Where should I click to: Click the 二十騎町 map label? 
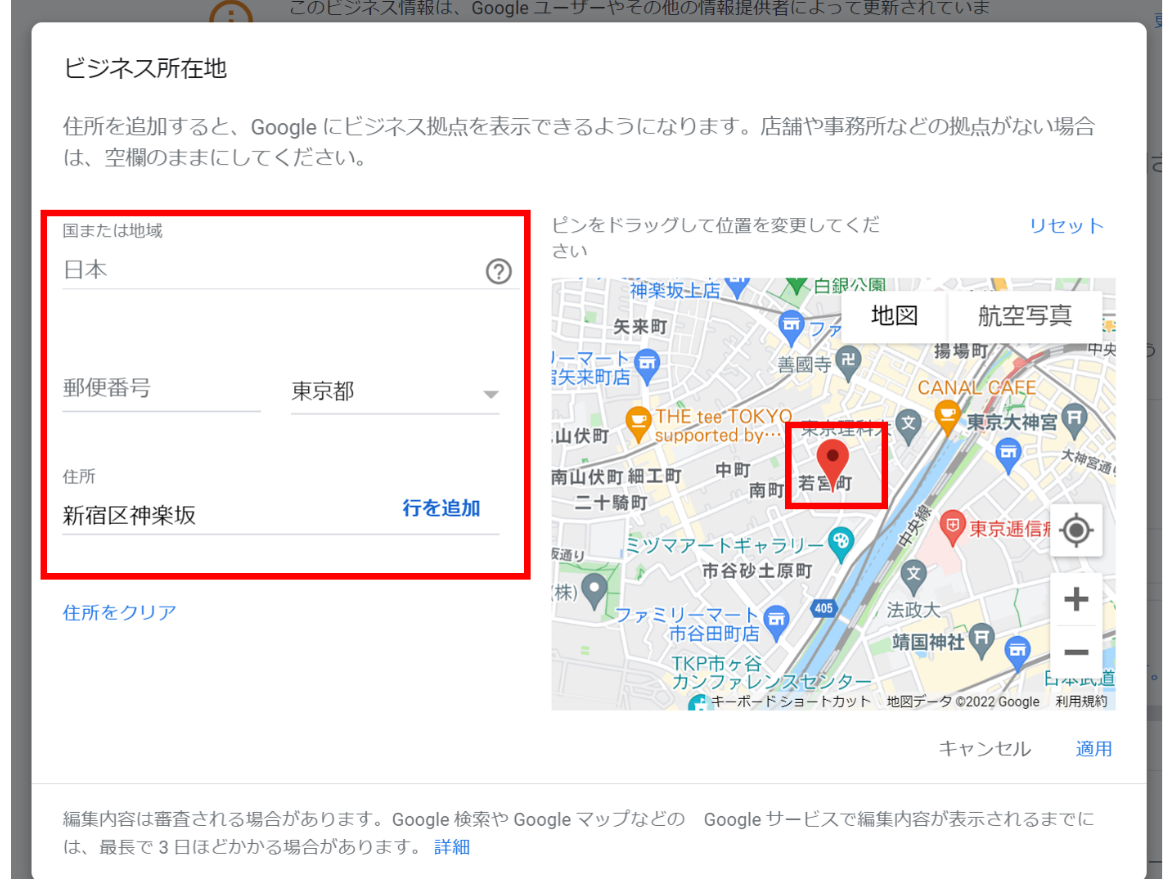tap(610, 503)
